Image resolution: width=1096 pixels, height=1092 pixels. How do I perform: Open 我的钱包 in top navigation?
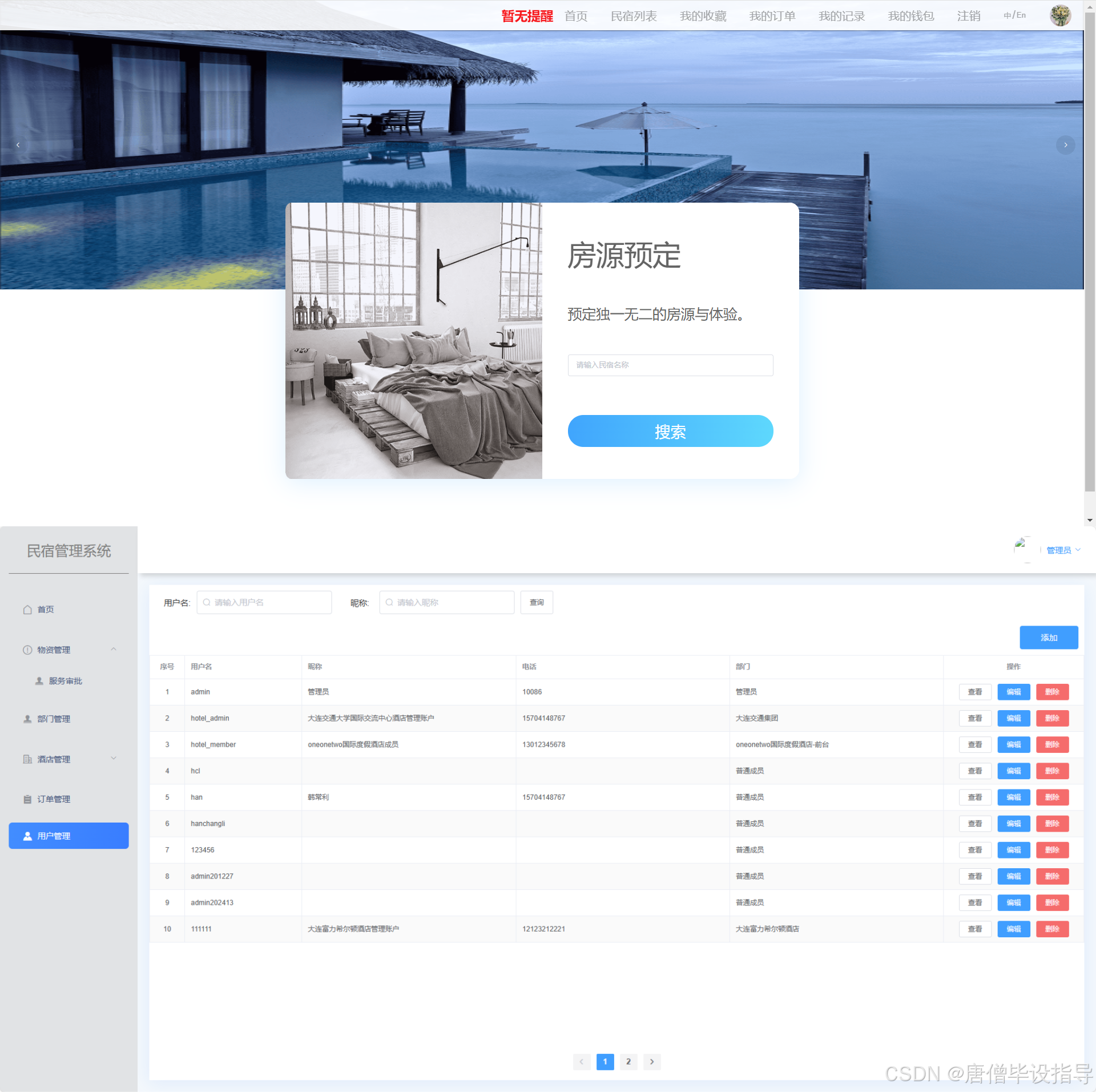point(910,16)
